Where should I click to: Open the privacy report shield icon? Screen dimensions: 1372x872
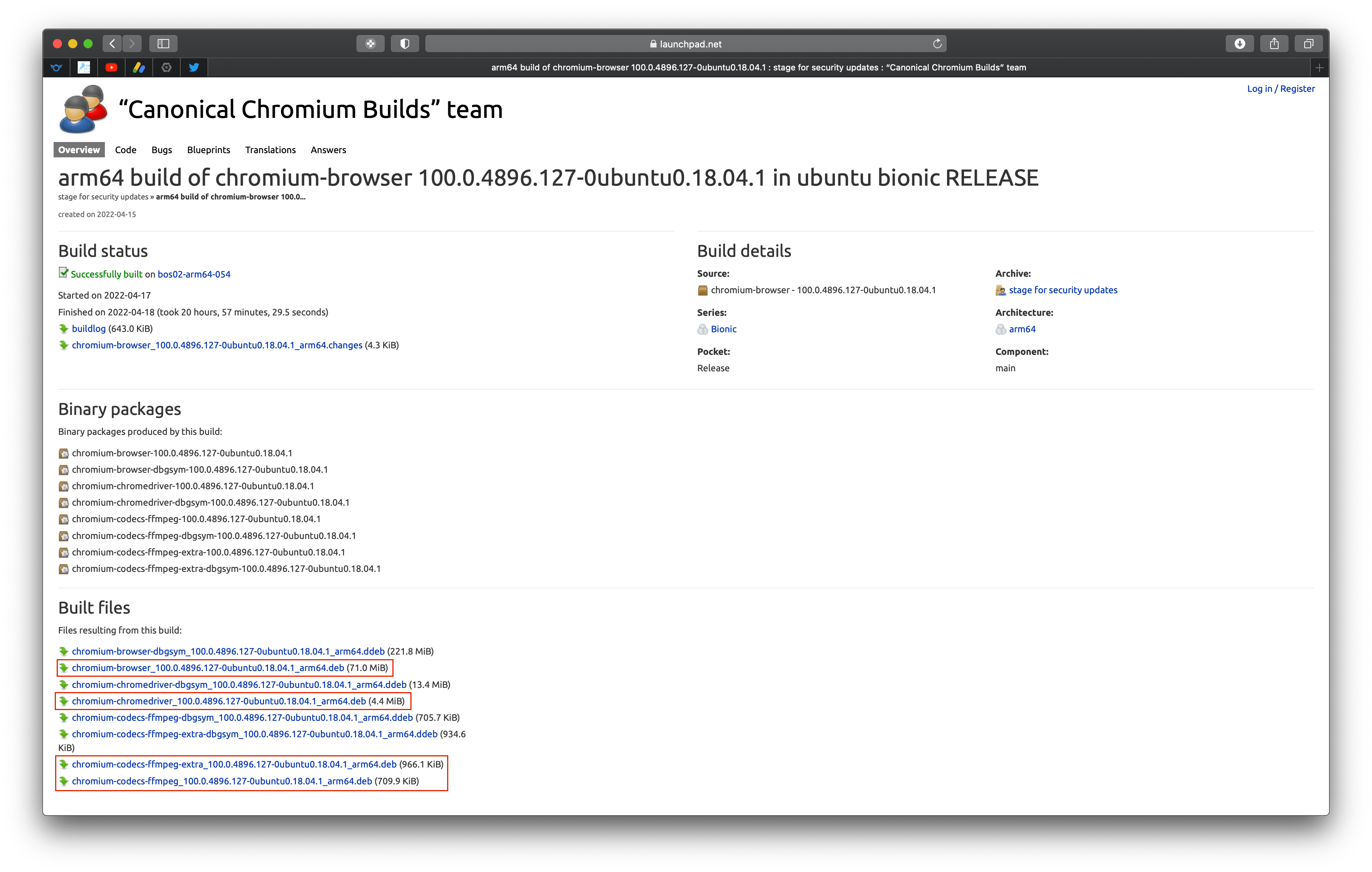[x=405, y=43]
